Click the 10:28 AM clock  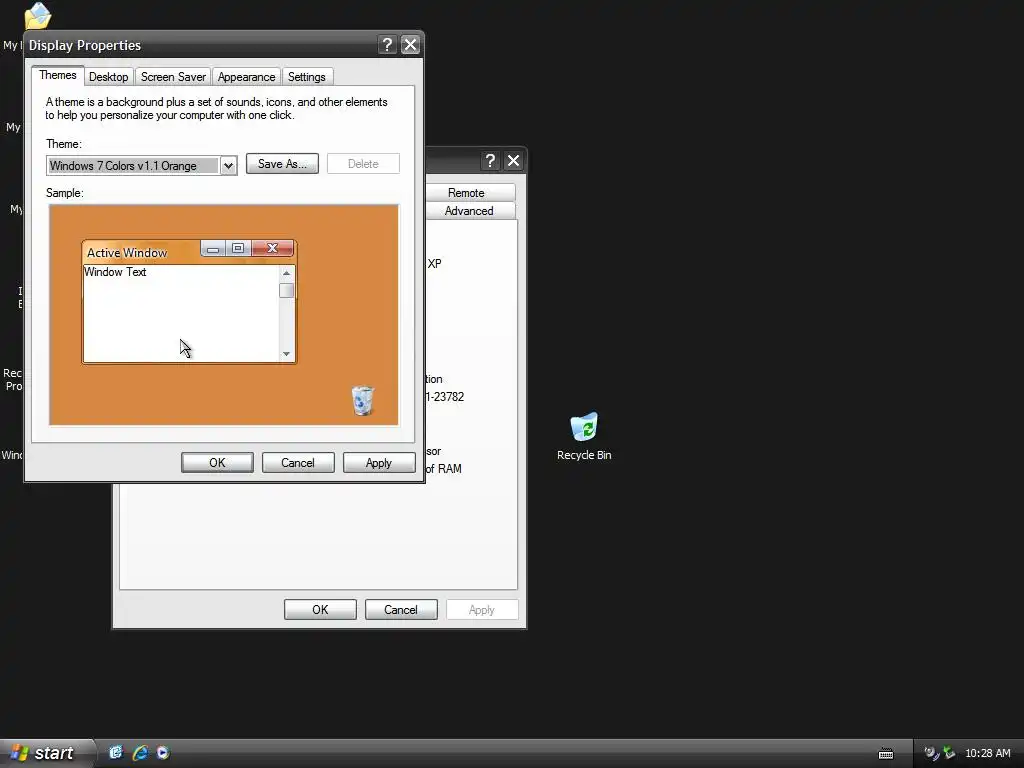(x=987, y=754)
